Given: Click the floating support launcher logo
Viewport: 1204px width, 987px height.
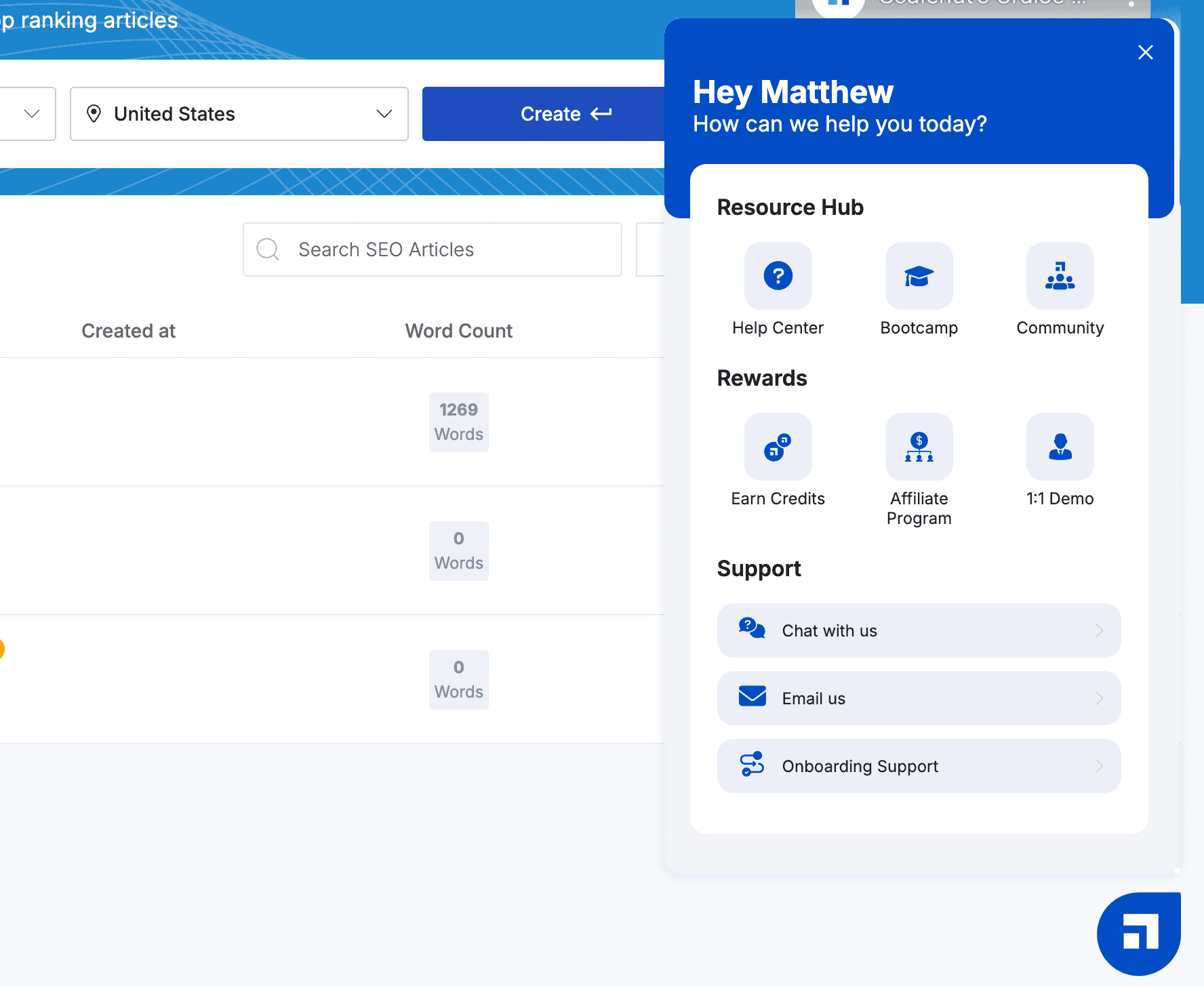Looking at the screenshot, I should 1139,933.
